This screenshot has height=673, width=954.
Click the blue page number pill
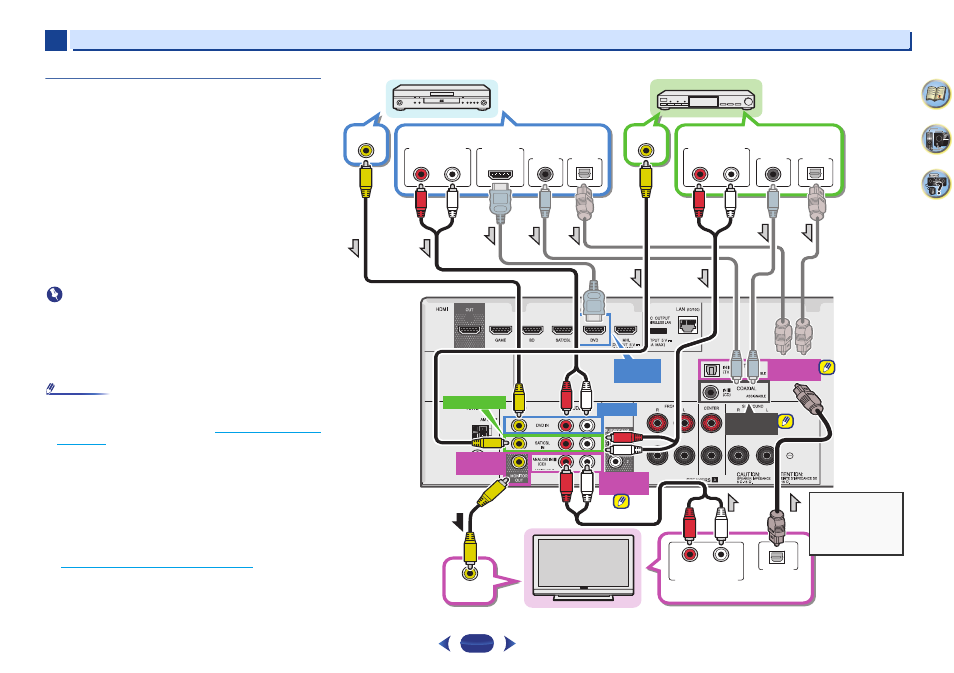coord(477,643)
